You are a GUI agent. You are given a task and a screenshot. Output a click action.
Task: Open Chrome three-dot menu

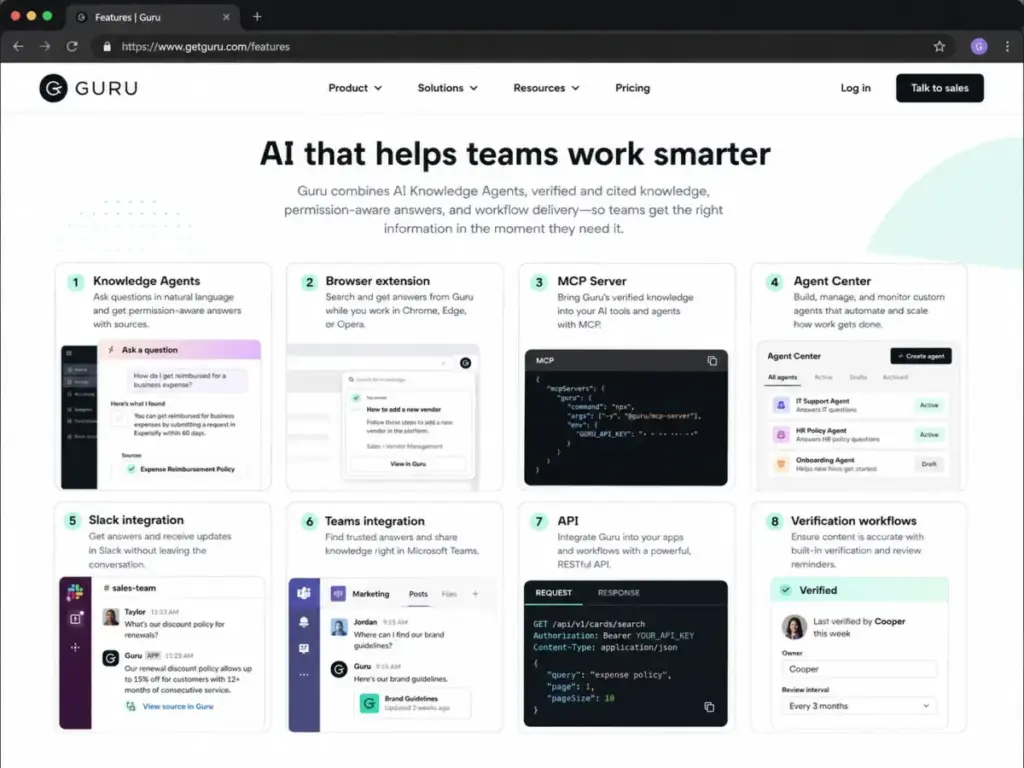point(1007,46)
